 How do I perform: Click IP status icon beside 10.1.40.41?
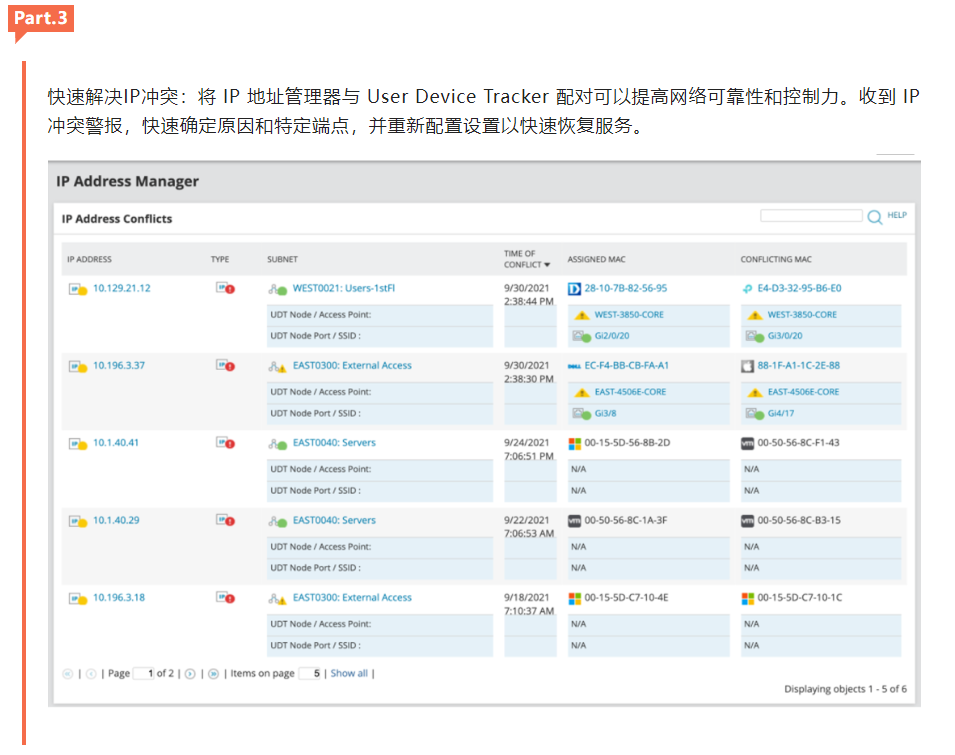click(x=78, y=444)
